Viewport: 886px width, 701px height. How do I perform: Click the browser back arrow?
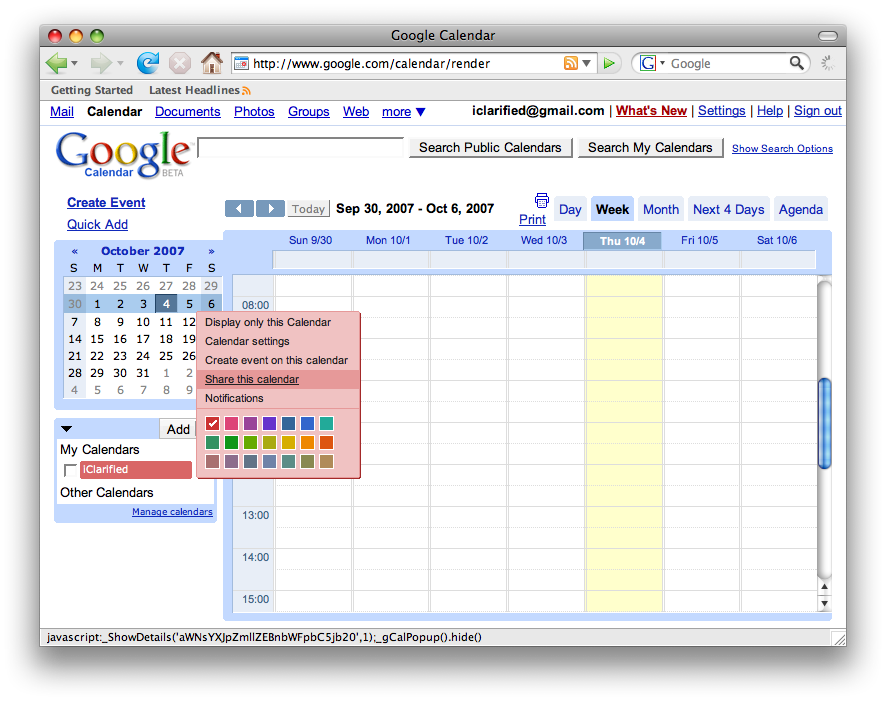(x=57, y=63)
